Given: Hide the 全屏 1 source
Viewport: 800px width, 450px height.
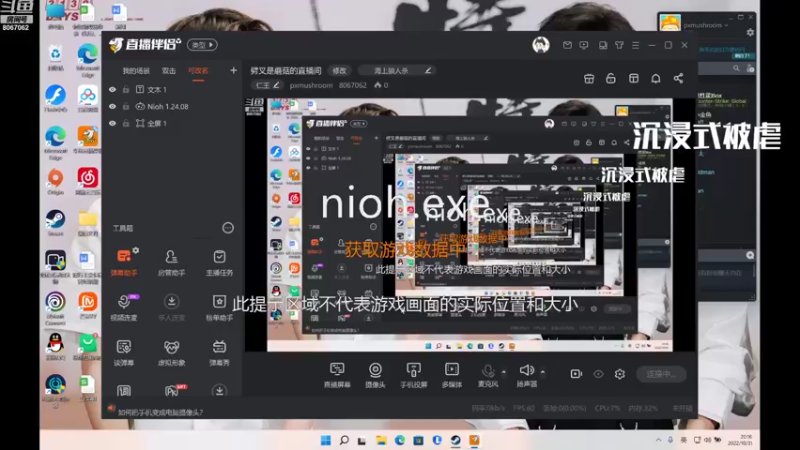Looking at the screenshot, I should pyautogui.click(x=112, y=123).
